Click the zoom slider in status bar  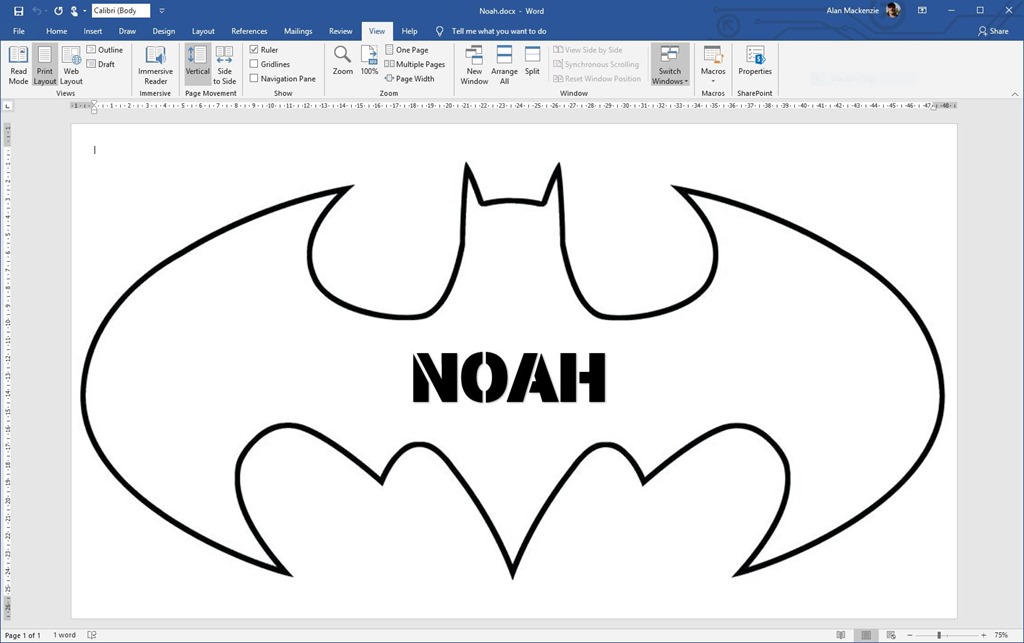(939, 635)
